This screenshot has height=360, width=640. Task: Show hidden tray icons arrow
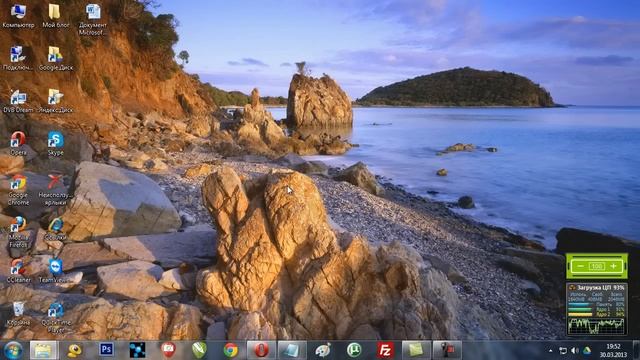coord(551,351)
